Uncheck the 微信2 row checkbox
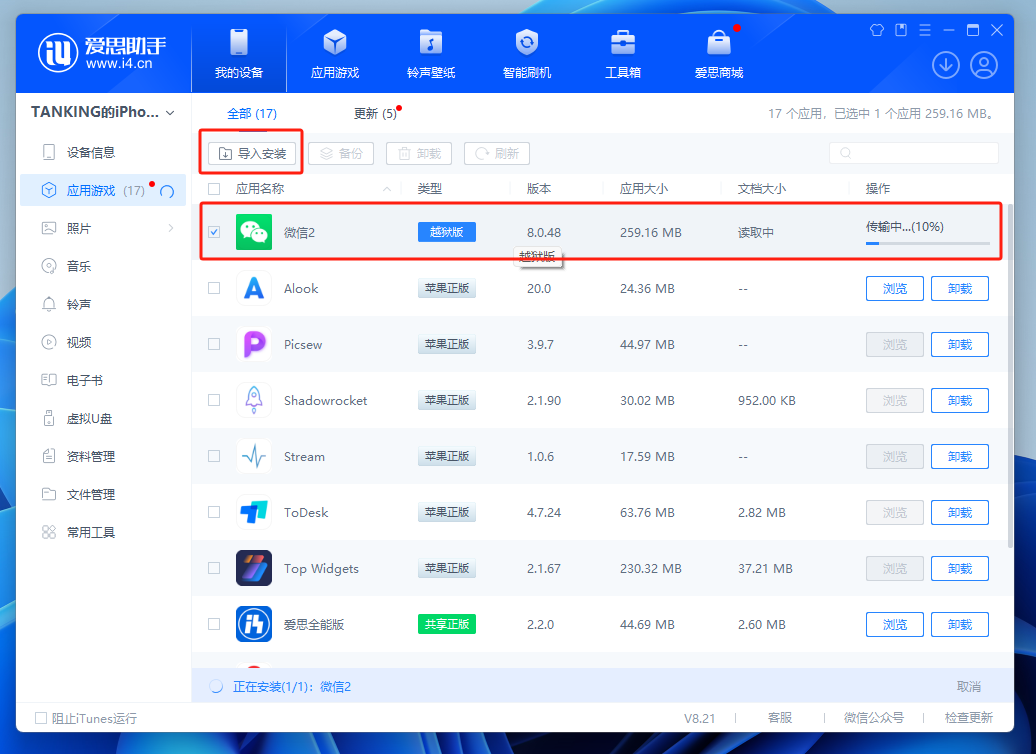Screen dimensions: 1036x754 214,232
